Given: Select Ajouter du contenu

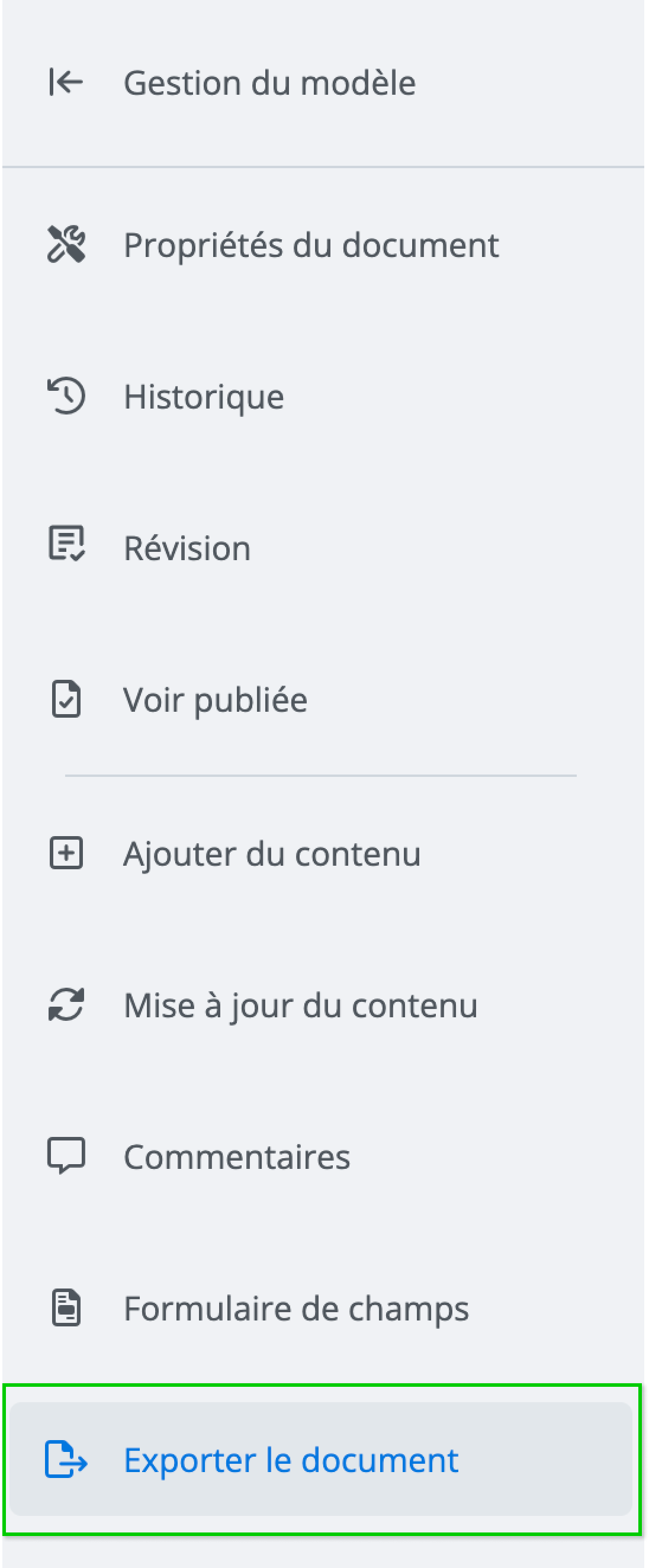Looking at the screenshot, I should 272,854.
